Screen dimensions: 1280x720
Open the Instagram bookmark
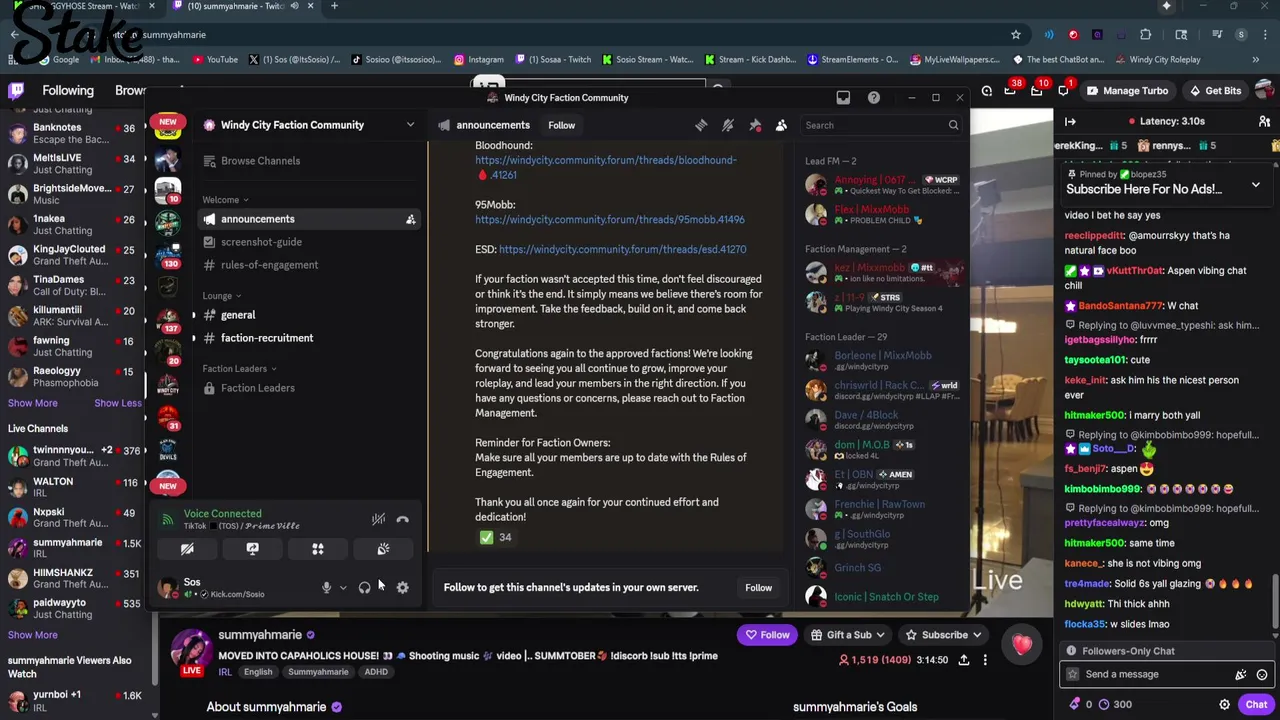(478, 60)
